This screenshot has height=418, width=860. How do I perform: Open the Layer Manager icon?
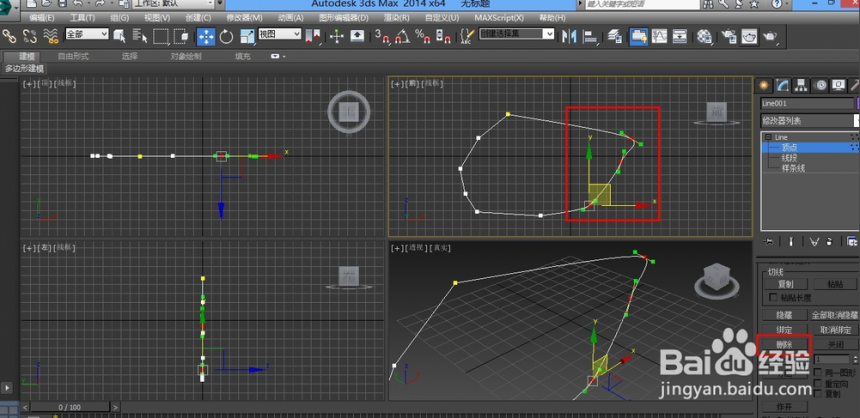[615, 36]
